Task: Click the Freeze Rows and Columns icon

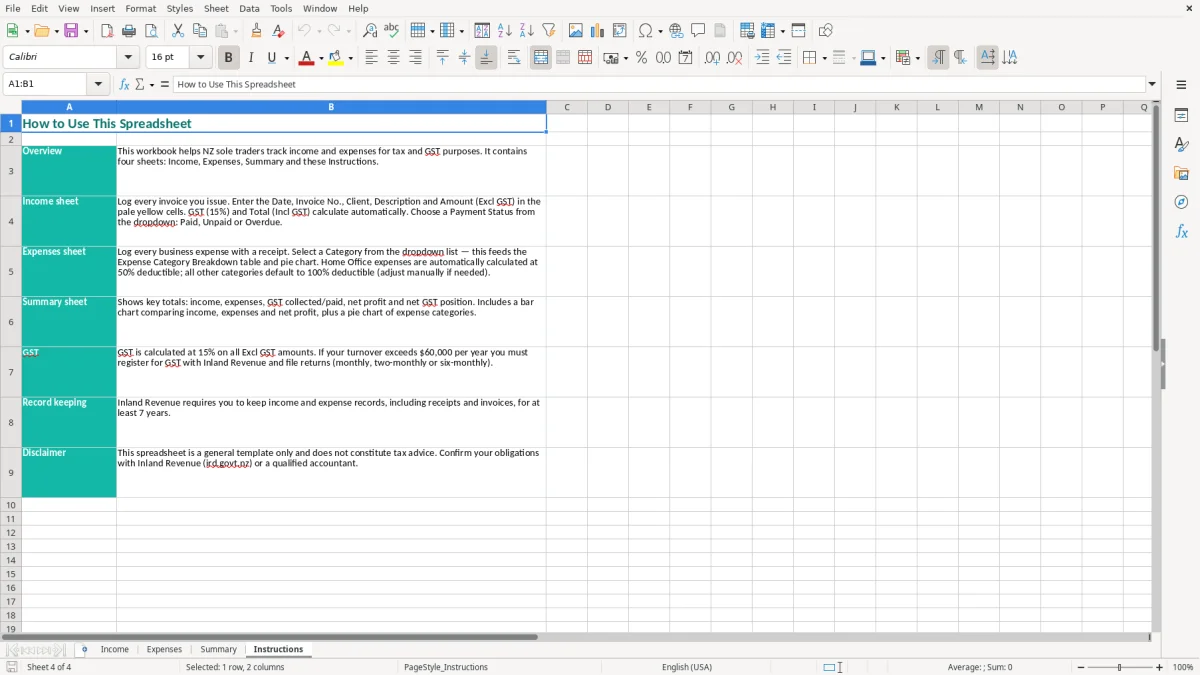Action: (769, 31)
